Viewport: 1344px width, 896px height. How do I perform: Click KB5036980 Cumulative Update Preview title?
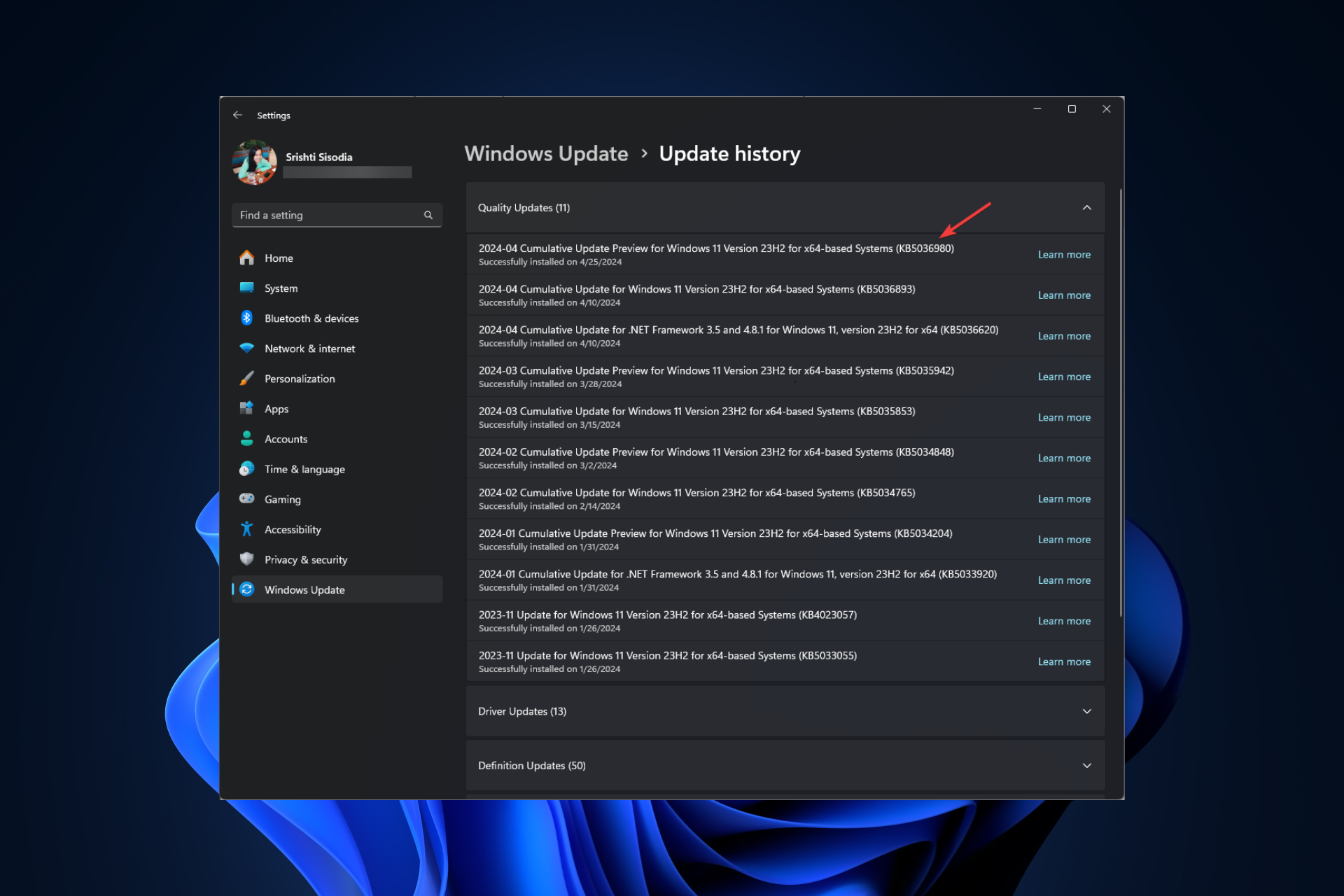[716, 248]
